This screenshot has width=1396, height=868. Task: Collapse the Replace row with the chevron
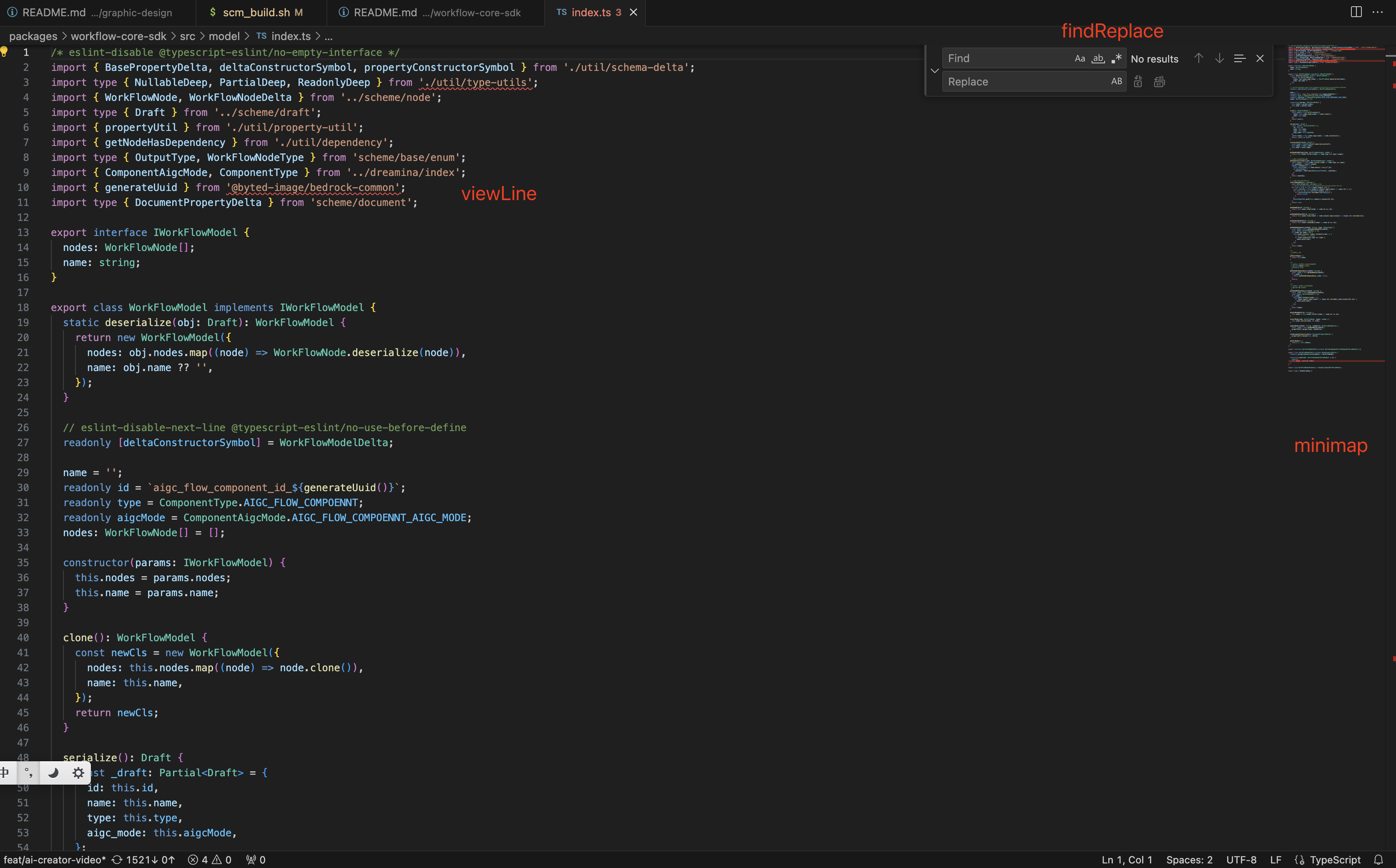click(x=934, y=70)
